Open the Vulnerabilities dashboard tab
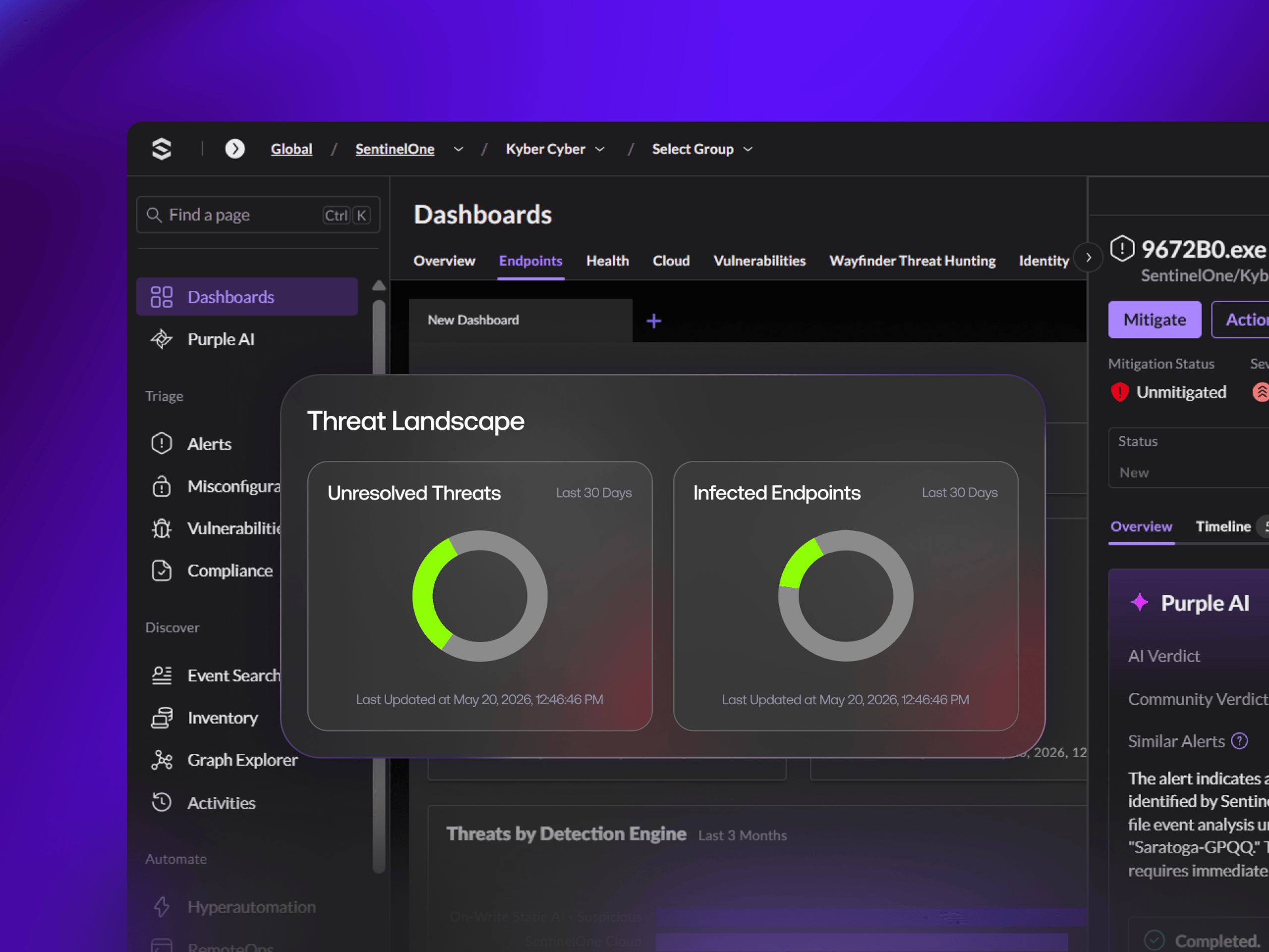Image resolution: width=1269 pixels, height=952 pixels. pos(759,261)
